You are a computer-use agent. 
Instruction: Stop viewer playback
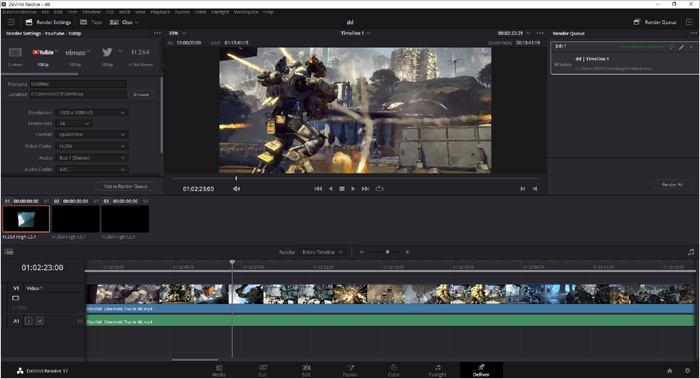[x=342, y=189]
